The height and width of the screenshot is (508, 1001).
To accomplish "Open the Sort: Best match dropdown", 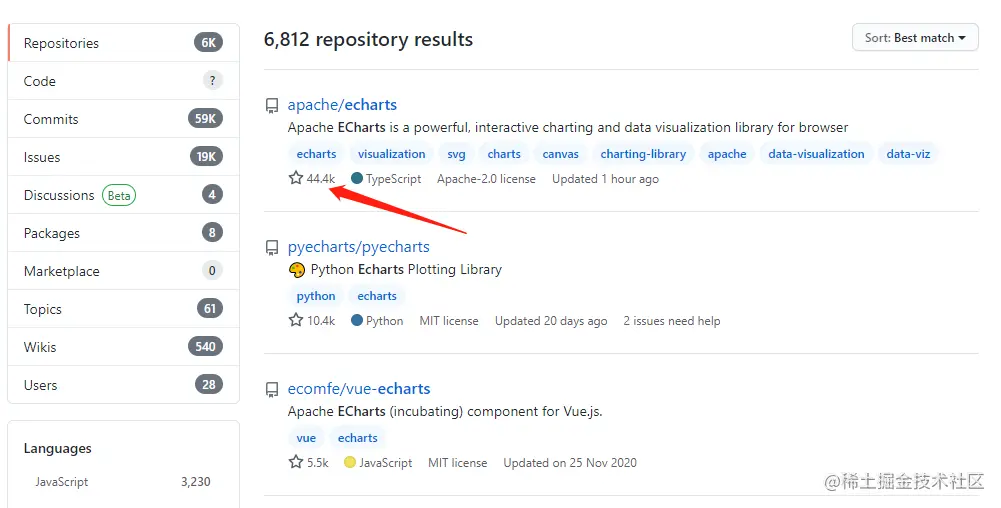I will click(x=915, y=38).
